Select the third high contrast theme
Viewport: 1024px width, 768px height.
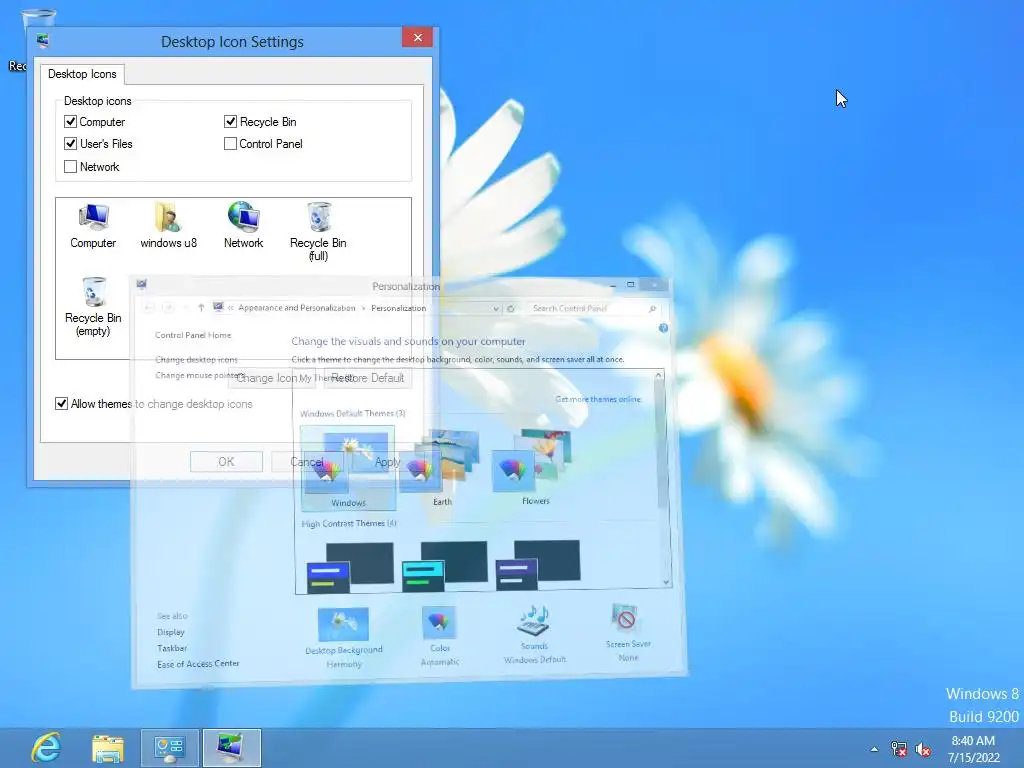(538, 564)
